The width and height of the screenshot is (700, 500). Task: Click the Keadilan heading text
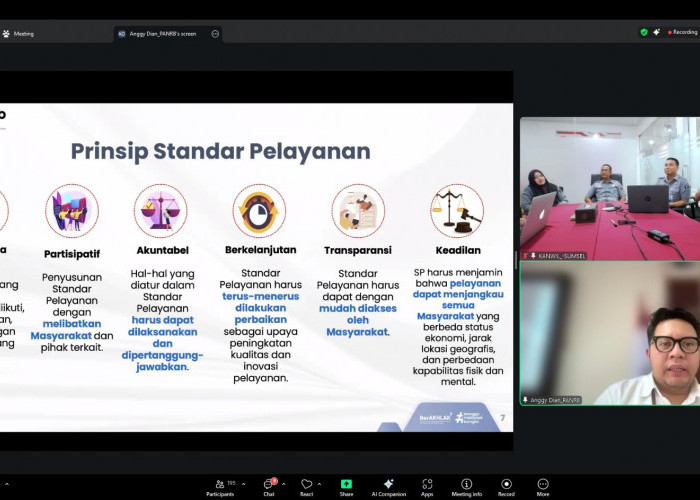click(458, 250)
